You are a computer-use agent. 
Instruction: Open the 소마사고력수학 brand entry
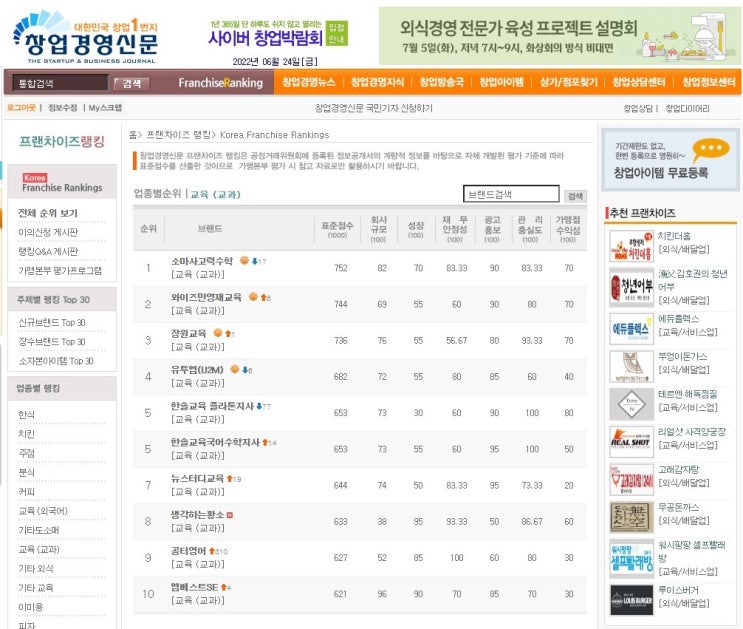(202, 261)
